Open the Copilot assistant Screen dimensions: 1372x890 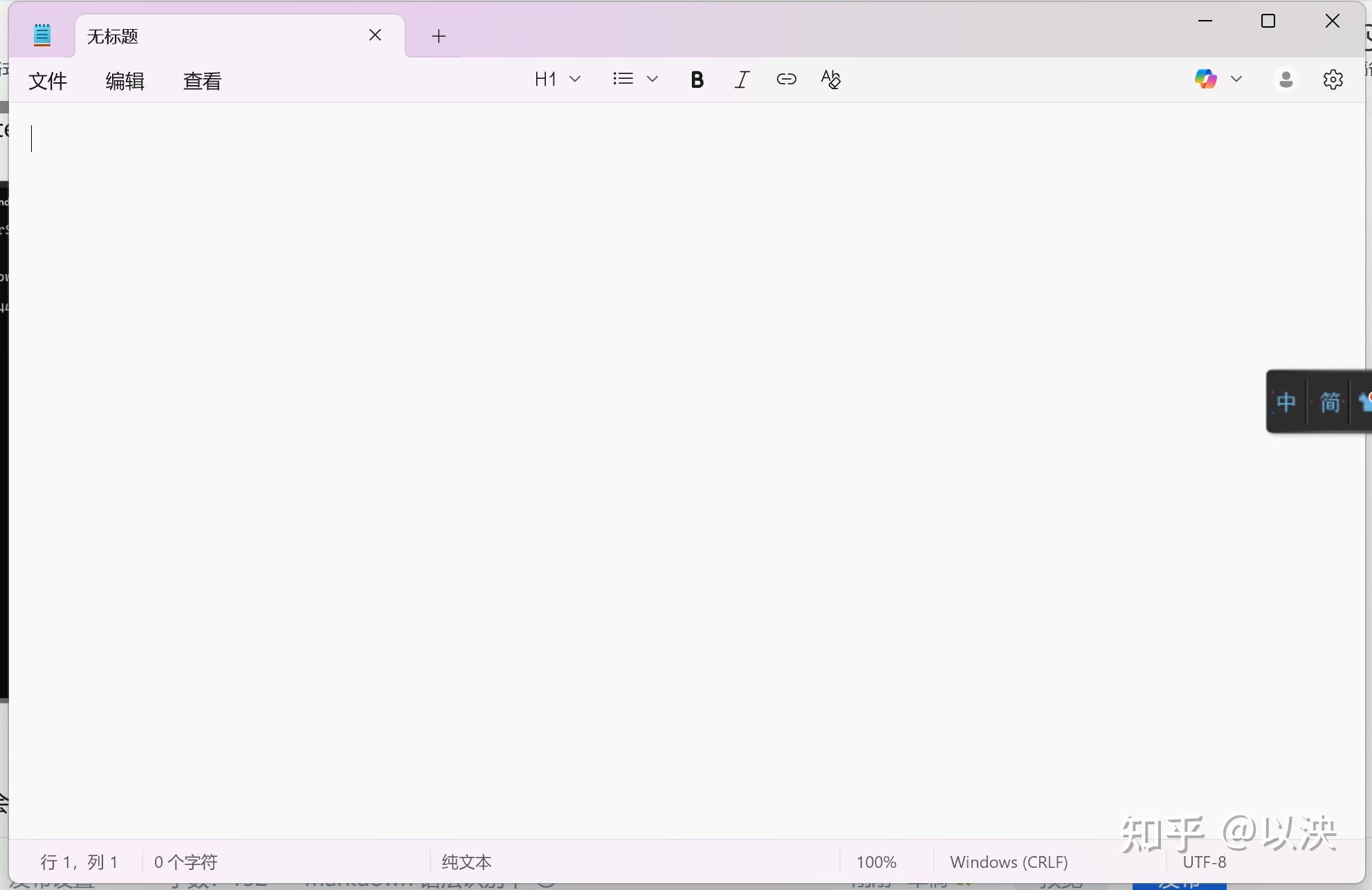(x=1205, y=79)
